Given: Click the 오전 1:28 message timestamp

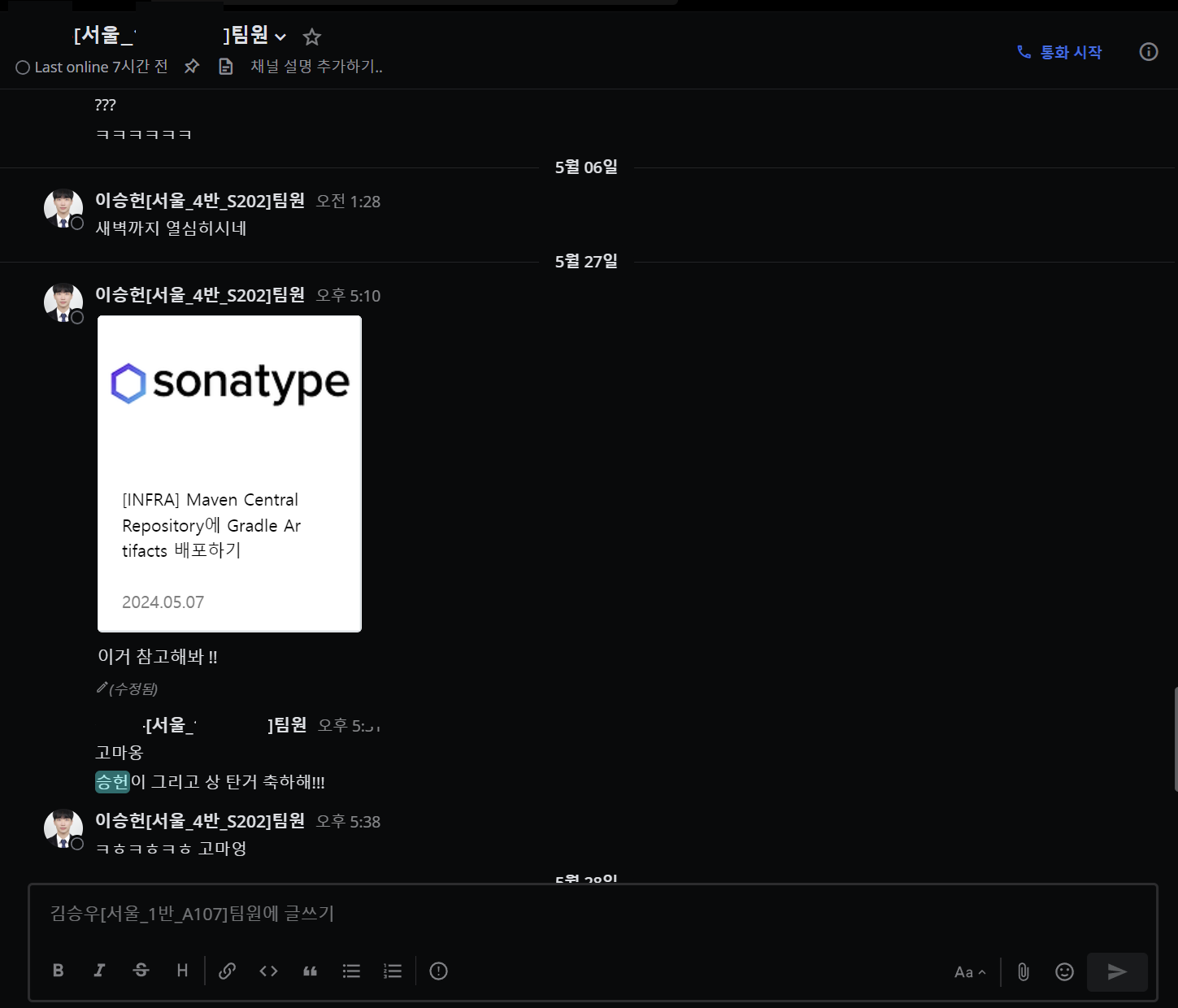Looking at the screenshot, I should click(x=348, y=202).
